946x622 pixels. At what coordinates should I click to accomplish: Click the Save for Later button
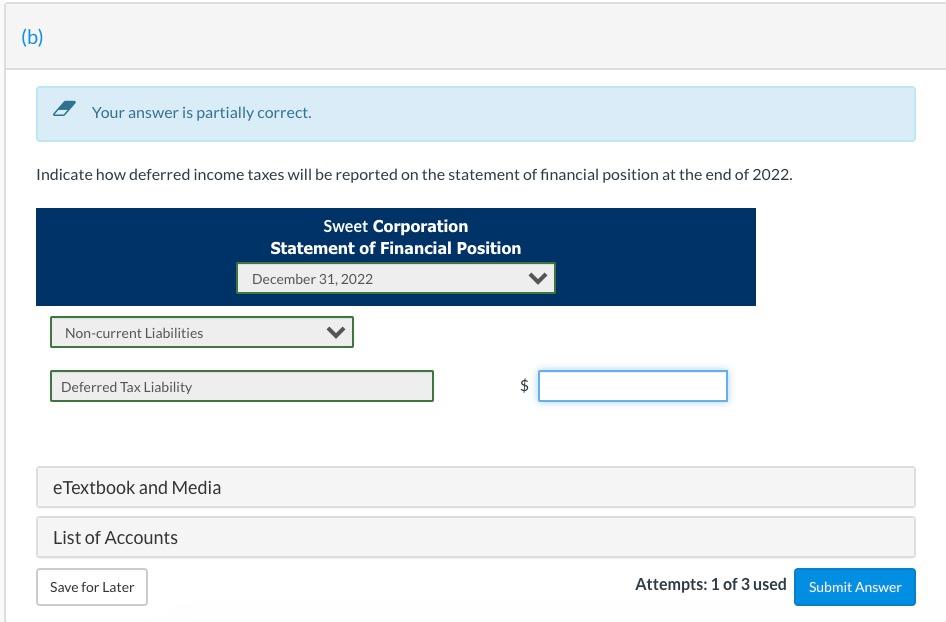click(x=92, y=587)
